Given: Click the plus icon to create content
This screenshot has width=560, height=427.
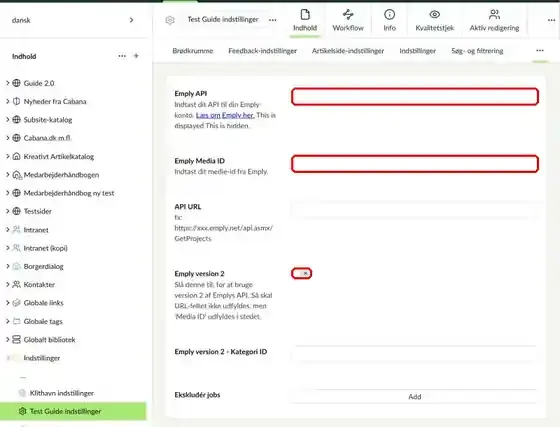Looking at the screenshot, I should (136, 56).
